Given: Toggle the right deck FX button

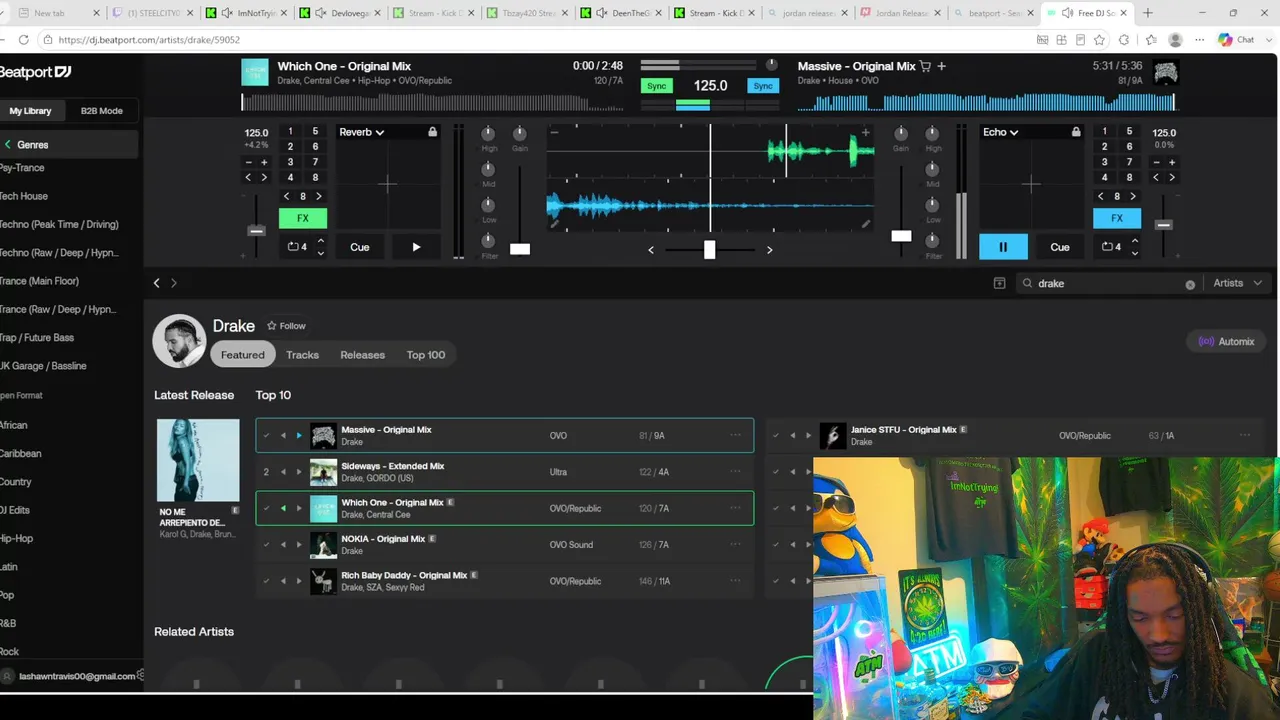Looking at the screenshot, I should (x=1117, y=218).
